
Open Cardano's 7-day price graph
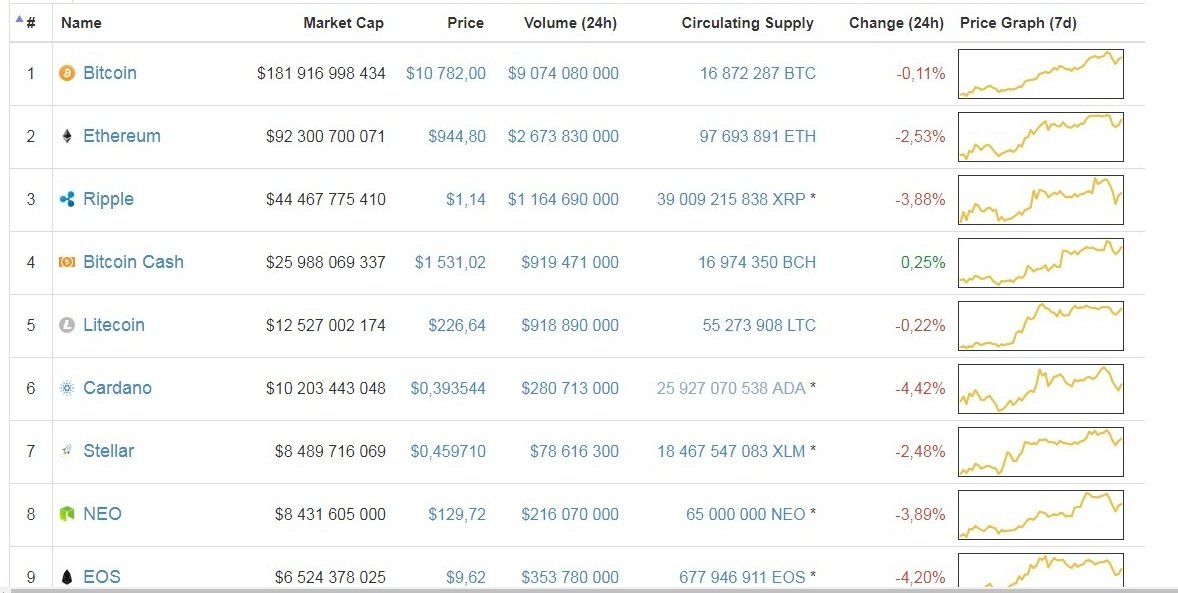click(1040, 388)
